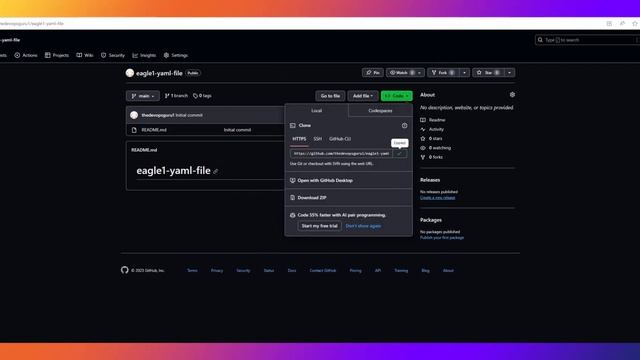Click the Packages heading
The height and width of the screenshot is (360, 640).
tap(431, 220)
